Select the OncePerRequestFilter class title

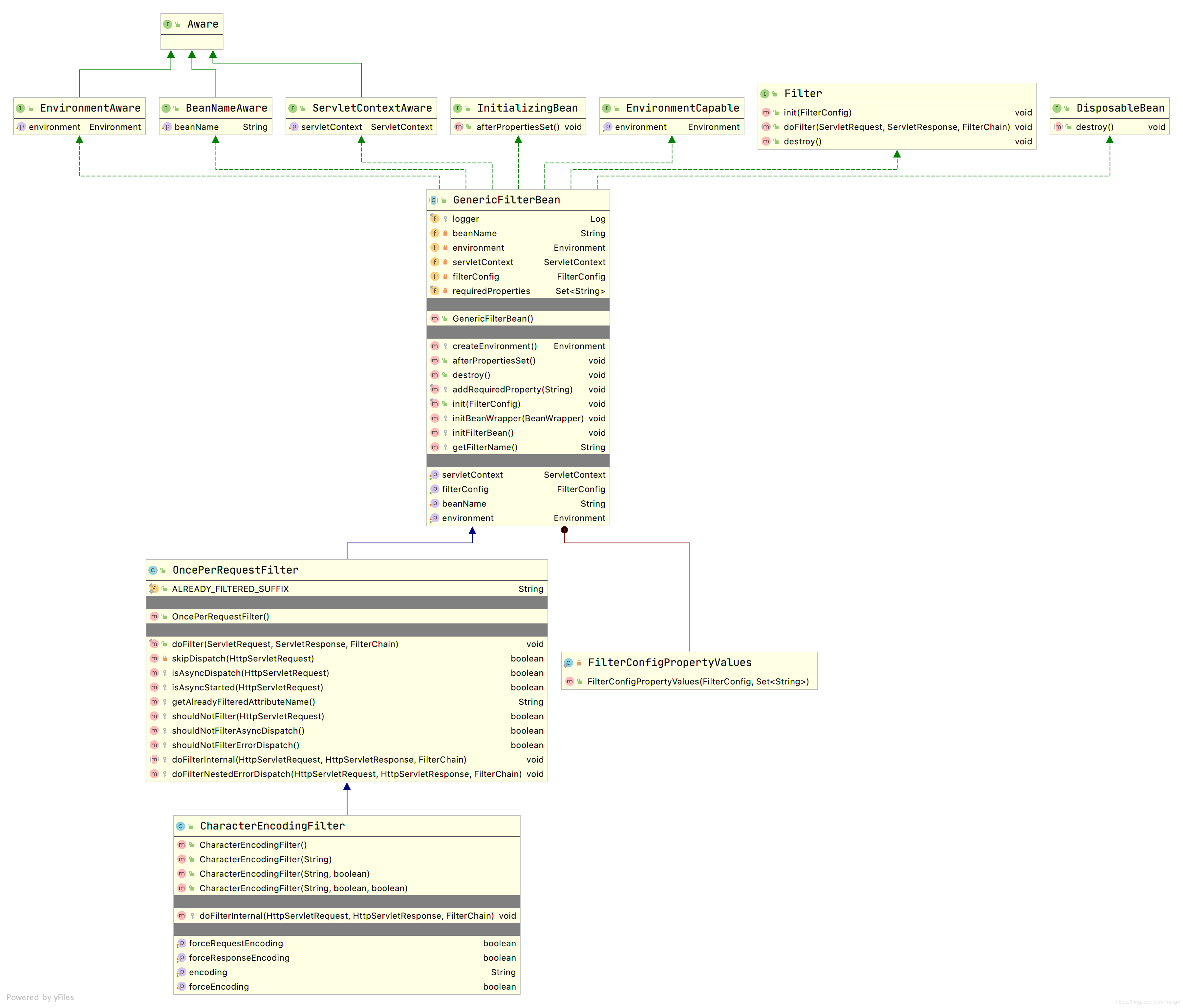click(236, 570)
